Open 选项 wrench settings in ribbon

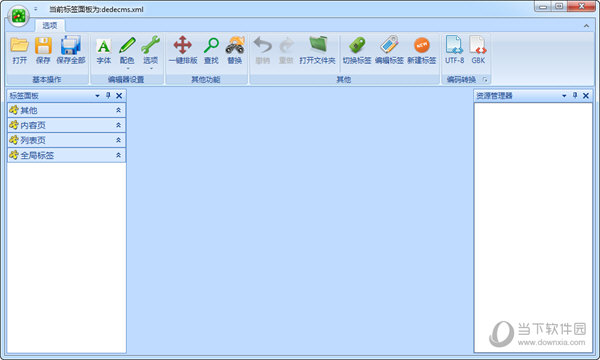(150, 50)
